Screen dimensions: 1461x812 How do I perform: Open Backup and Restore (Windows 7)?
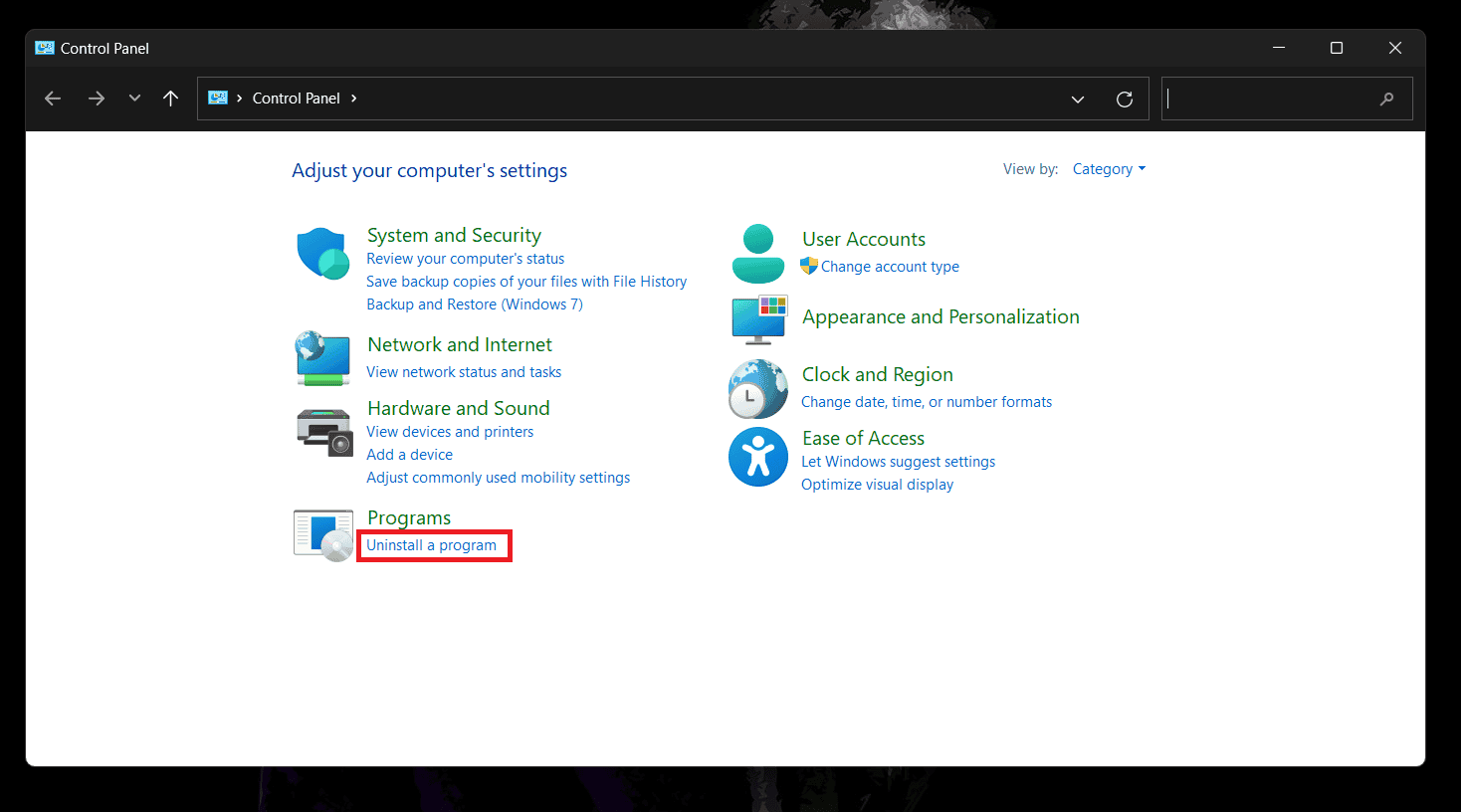475,304
